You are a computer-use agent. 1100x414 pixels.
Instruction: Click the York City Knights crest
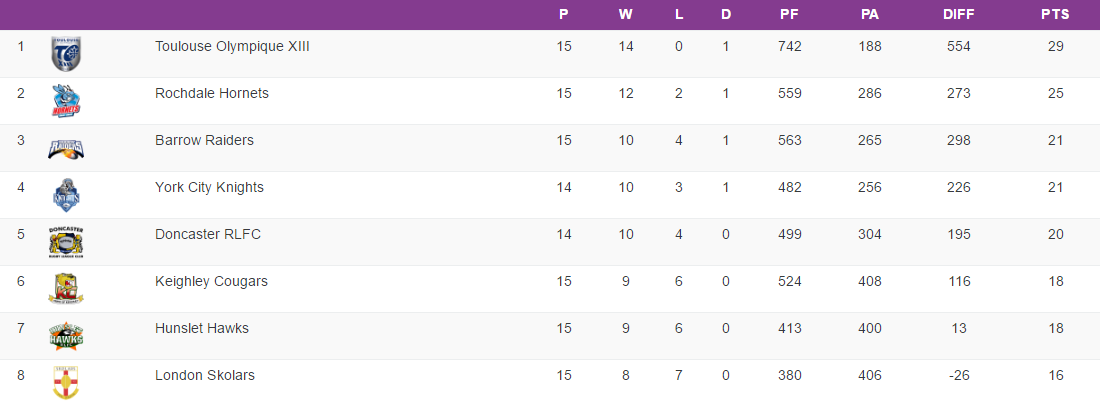click(66, 195)
